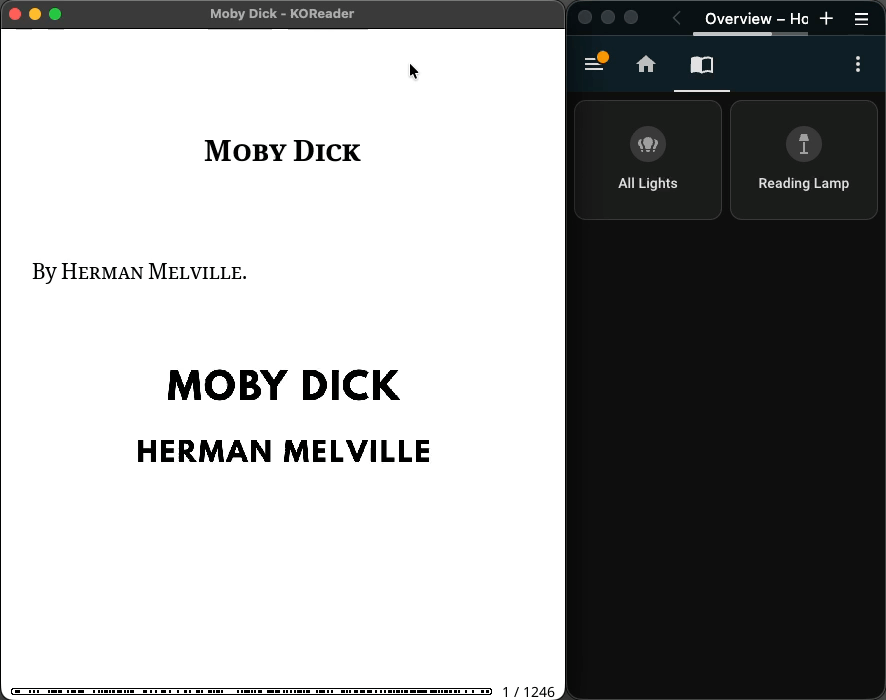Open the Home Assistant sidebar menu icon
The height and width of the screenshot is (700, 886).
[594, 64]
